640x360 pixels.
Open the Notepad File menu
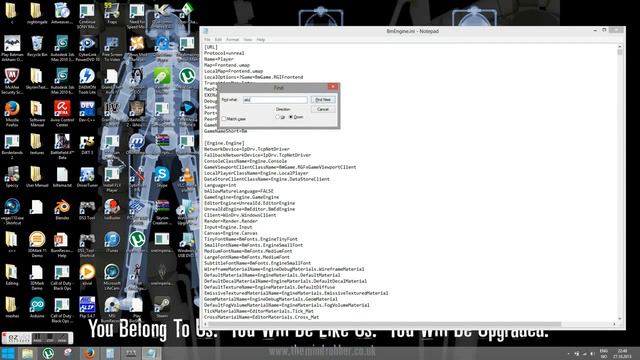point(207,40)
